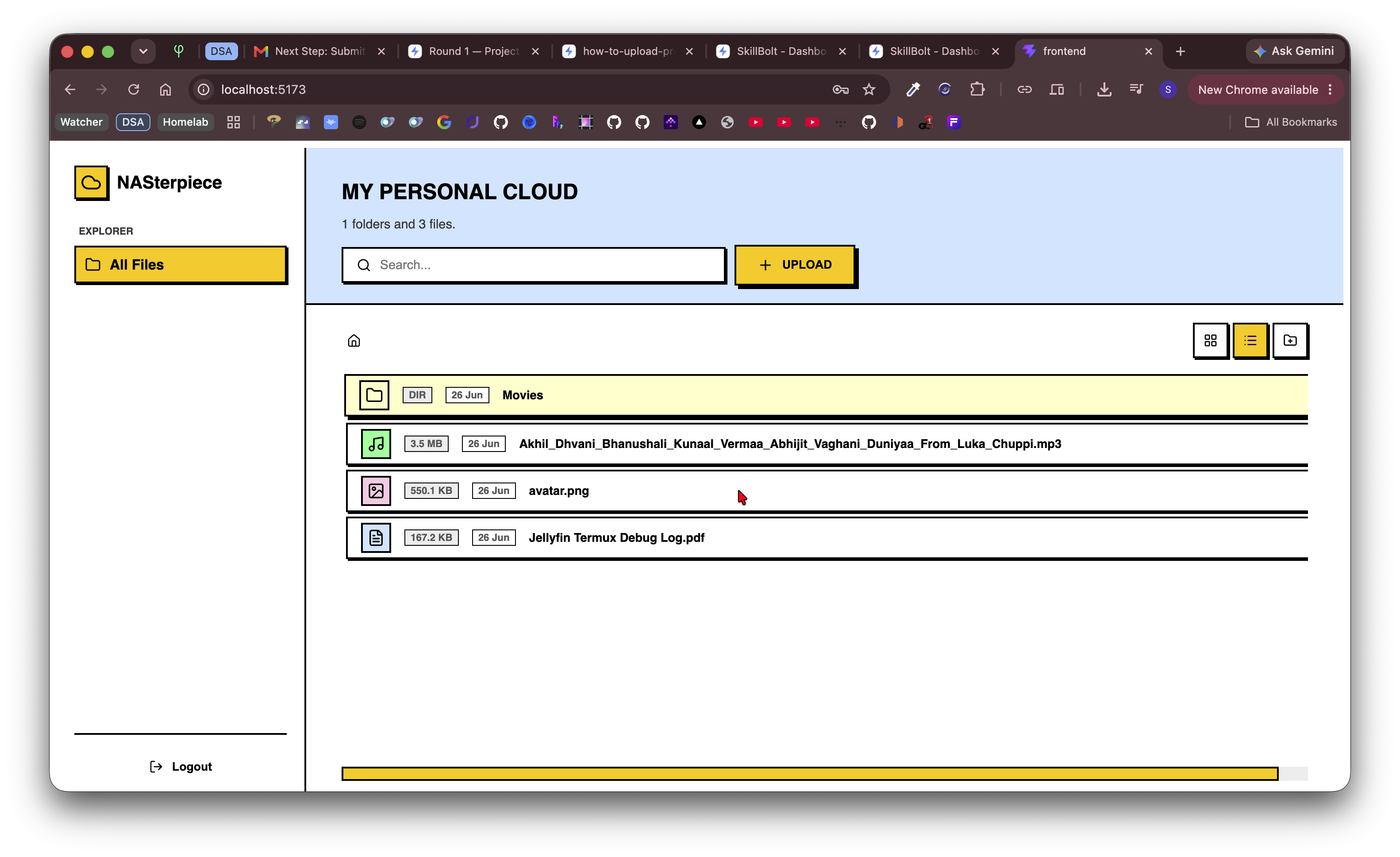Image resolution: width=1400 pixels, height=857 pixels.
Task: Close the frontend tab
Action: click(1148, 51)
